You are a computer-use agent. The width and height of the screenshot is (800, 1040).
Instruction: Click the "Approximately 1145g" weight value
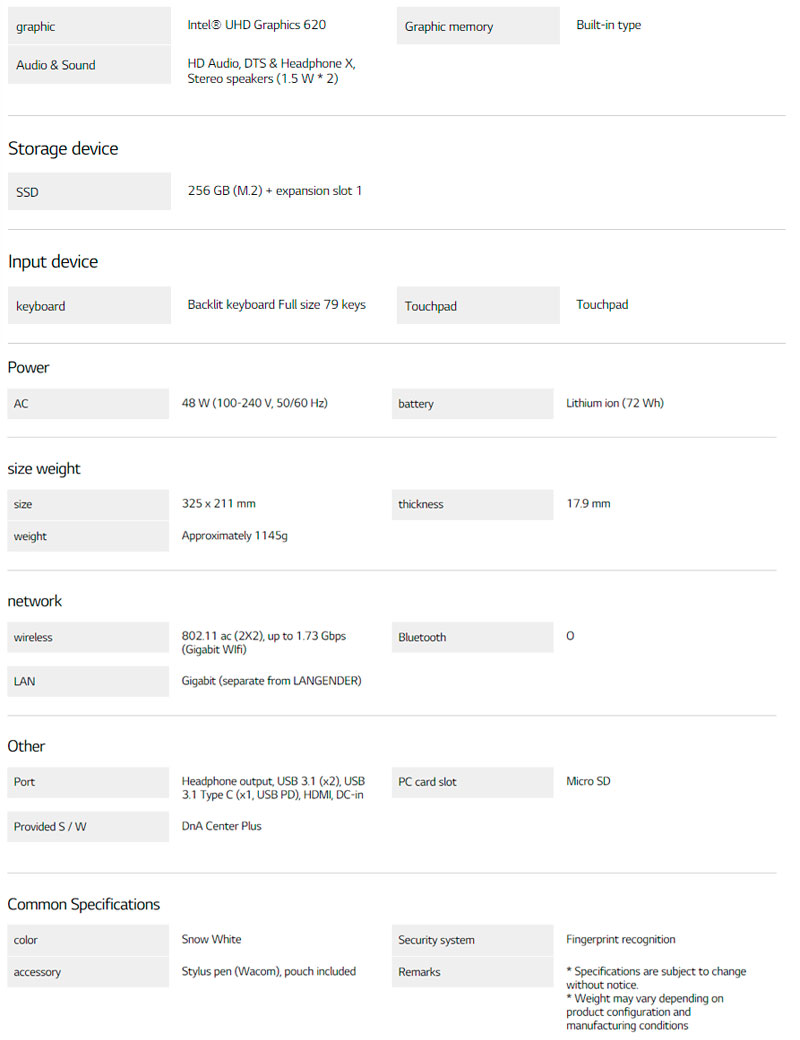(235, 536)
